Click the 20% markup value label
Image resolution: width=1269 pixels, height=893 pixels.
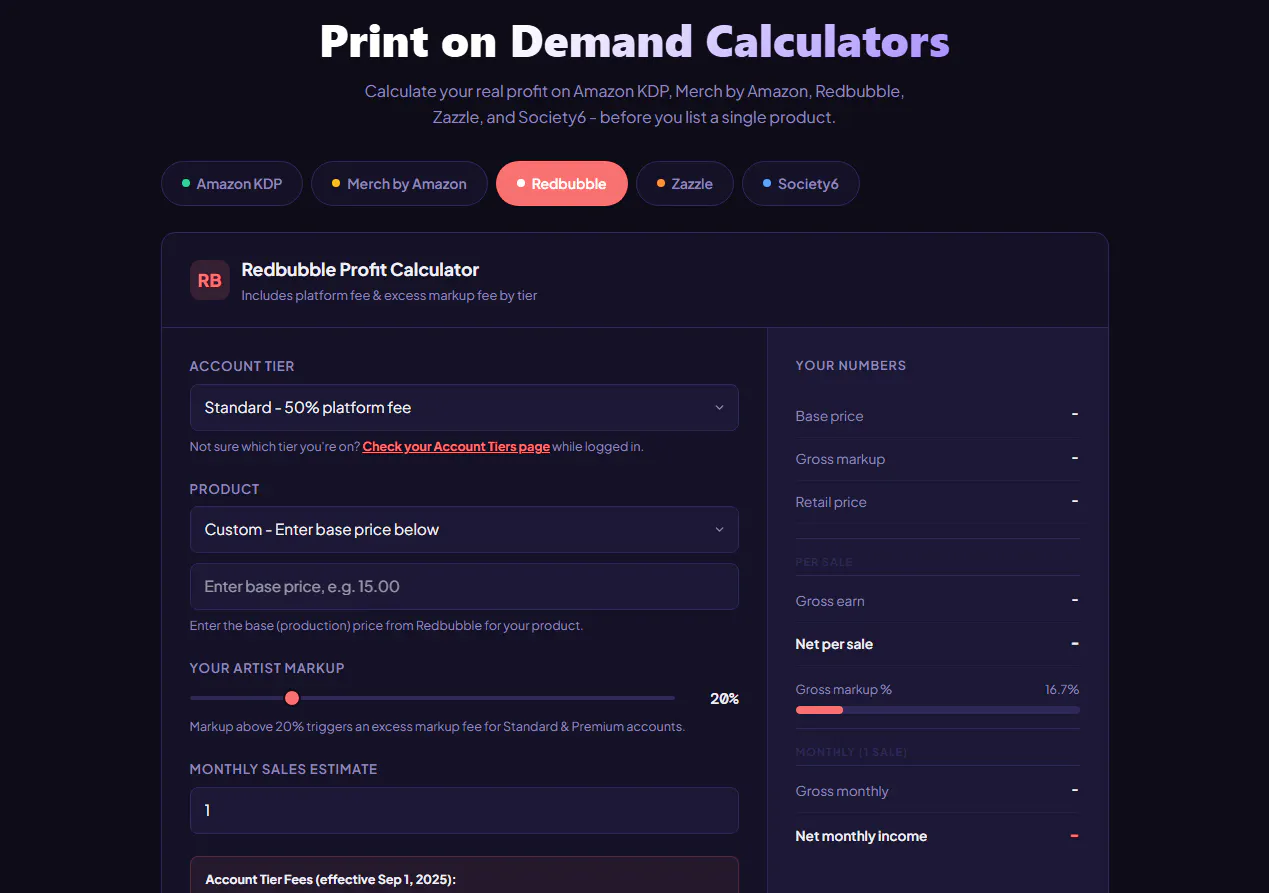724,699
